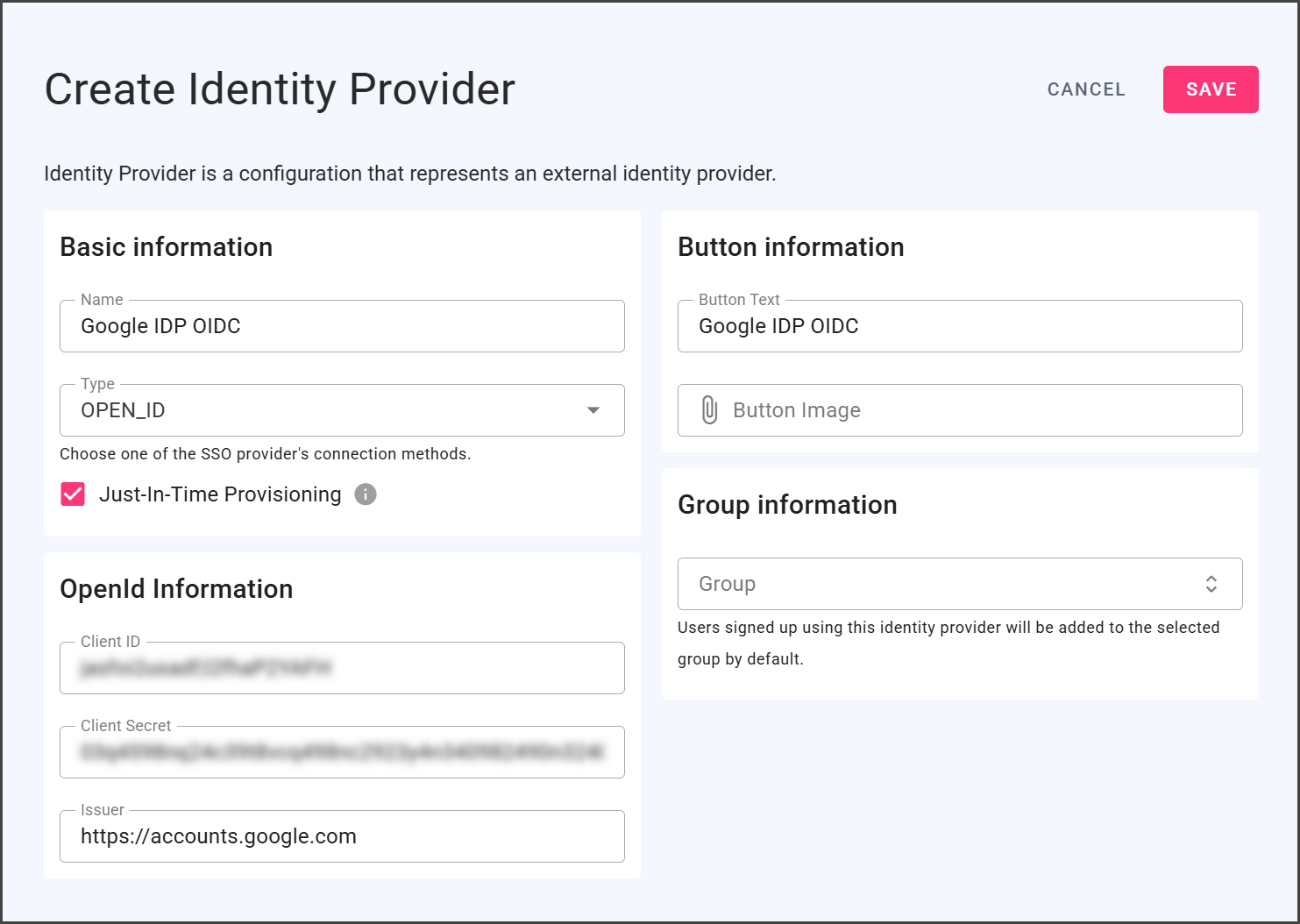
Task: Click the Type dropdown arrow
Action: click(x=593, y=410)
